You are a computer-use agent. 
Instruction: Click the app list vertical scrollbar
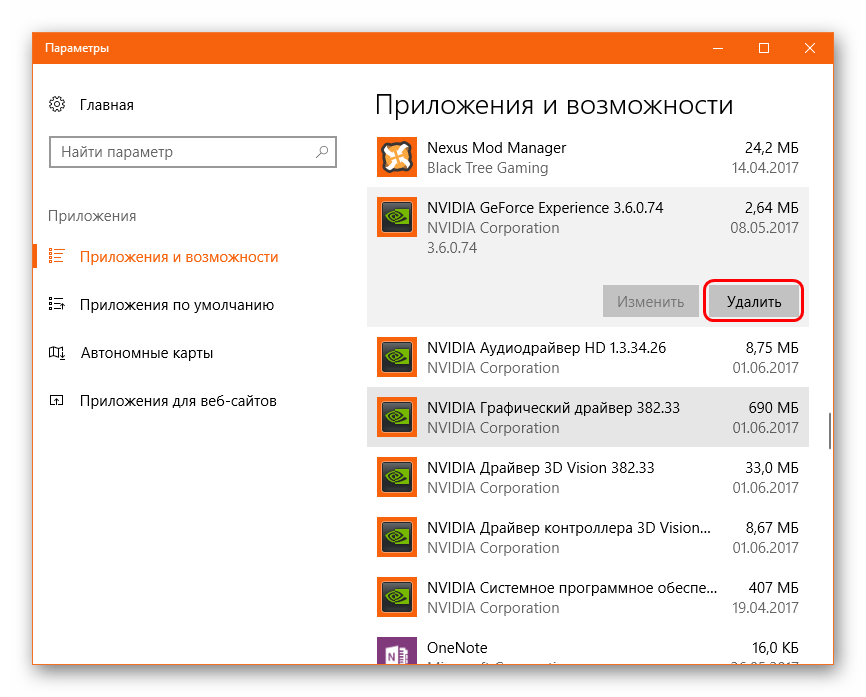pyautogui.click(x=828, y=431)
